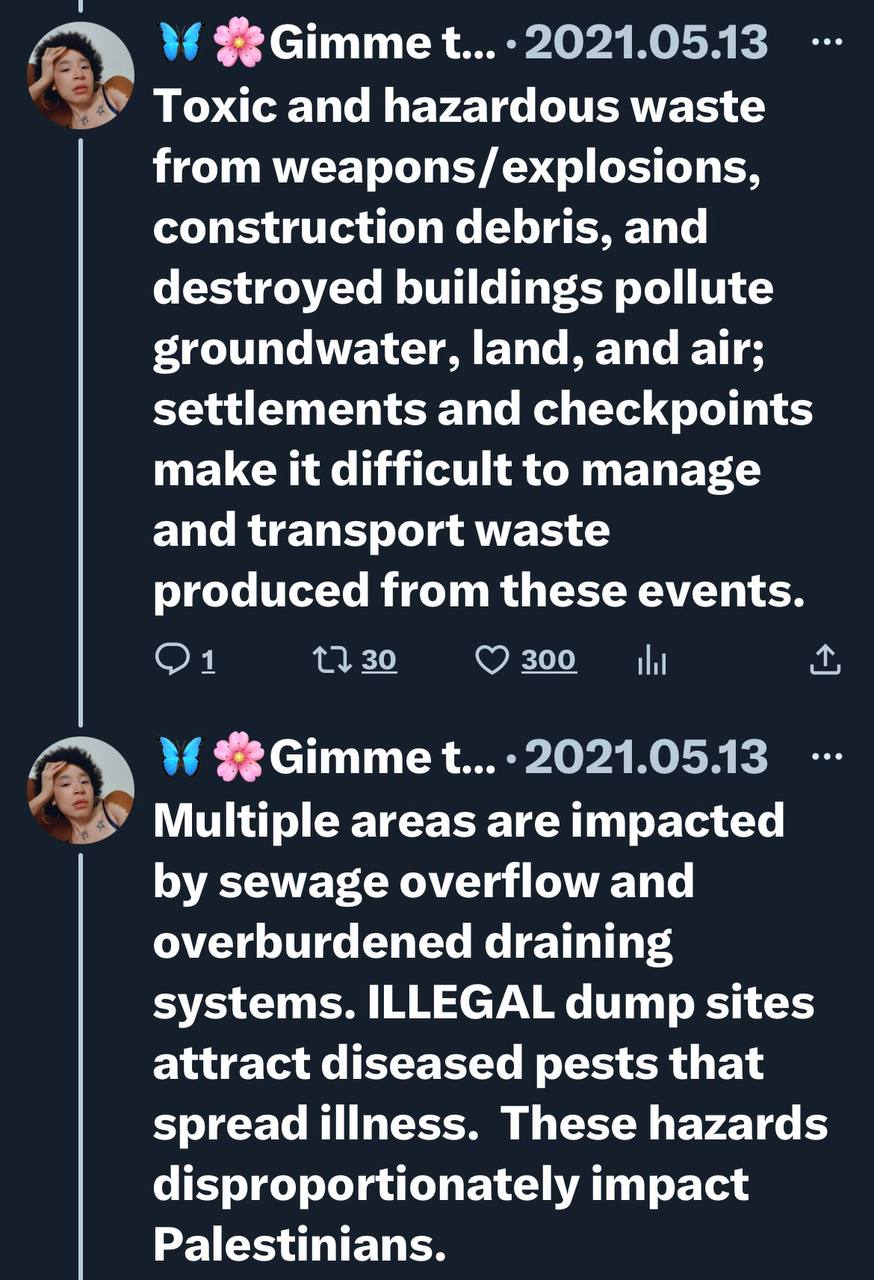View analytics for the first tweet
The image size is (874, 1280).
651,660
